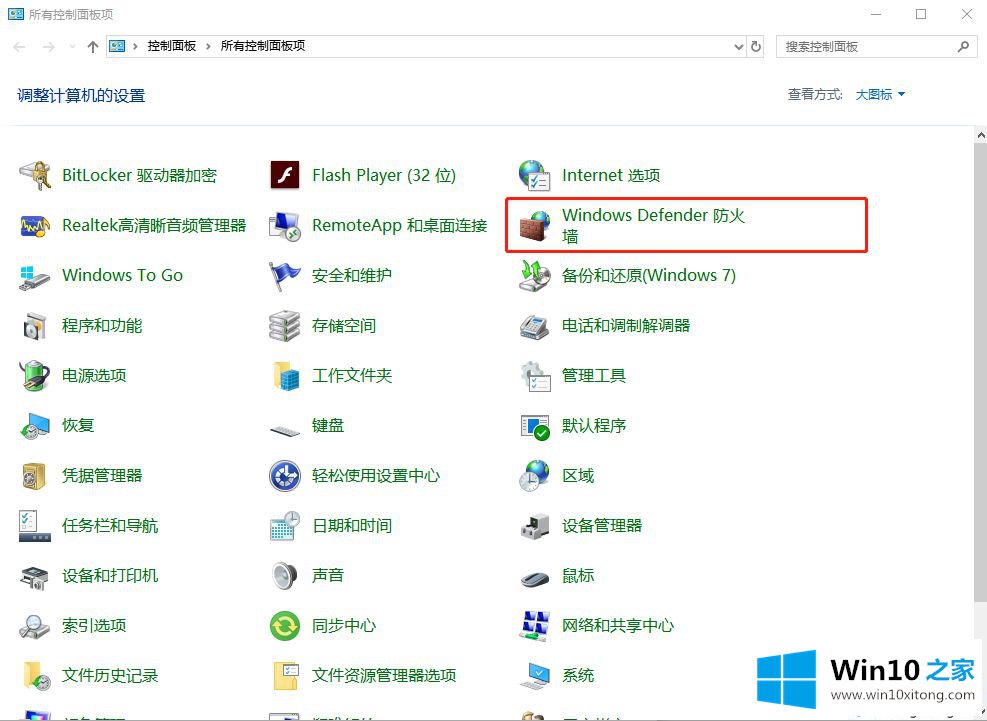Click the control panel icon in address bar
This screenshot has width=987, height=721.
tap(117, 46)
